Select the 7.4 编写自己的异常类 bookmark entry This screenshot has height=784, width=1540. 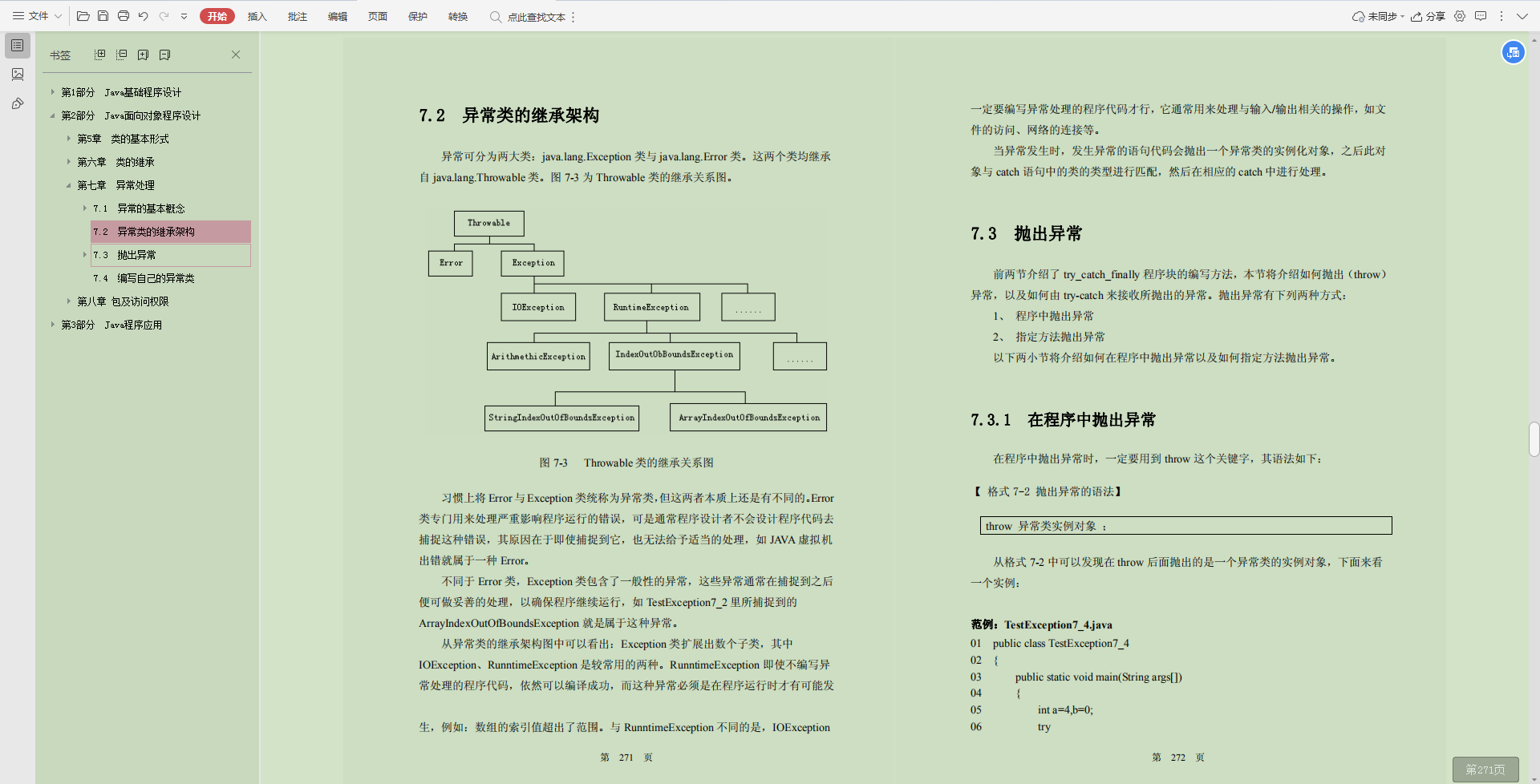click(144, 277)
